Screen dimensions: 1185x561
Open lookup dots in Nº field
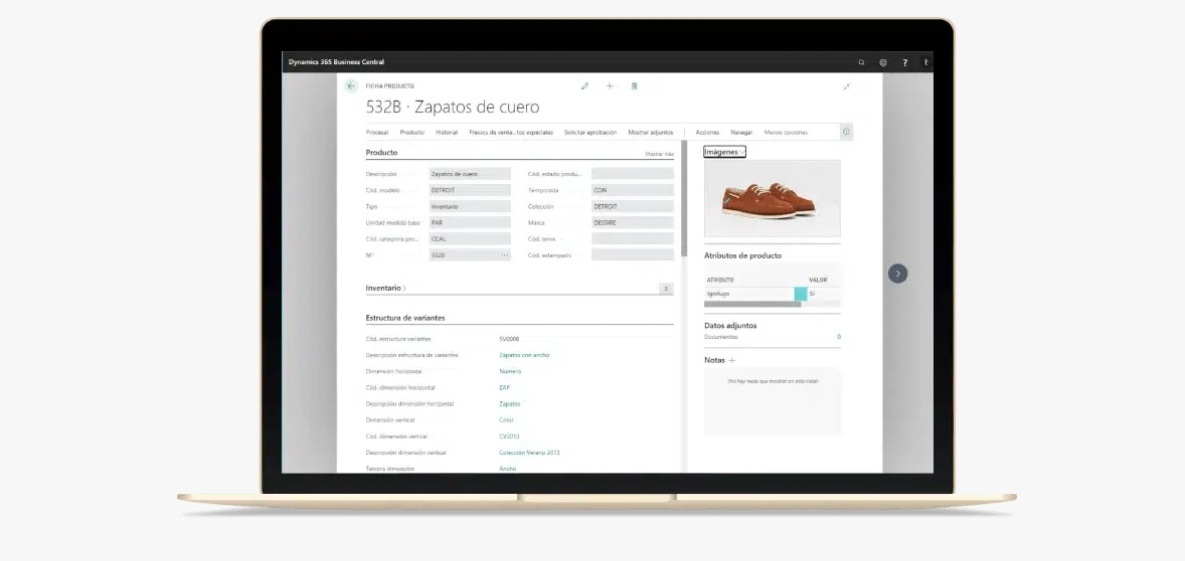(x=504, y=256)
